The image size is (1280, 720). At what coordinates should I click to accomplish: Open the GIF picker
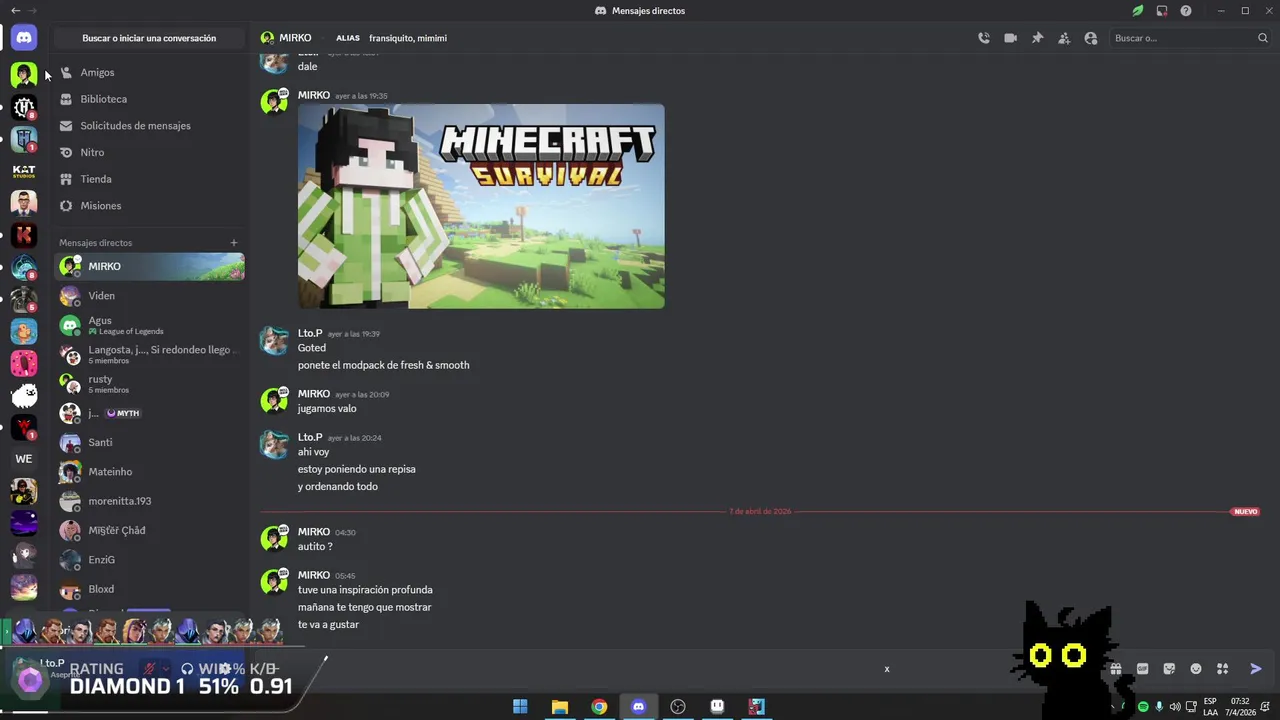point(1143,669)
